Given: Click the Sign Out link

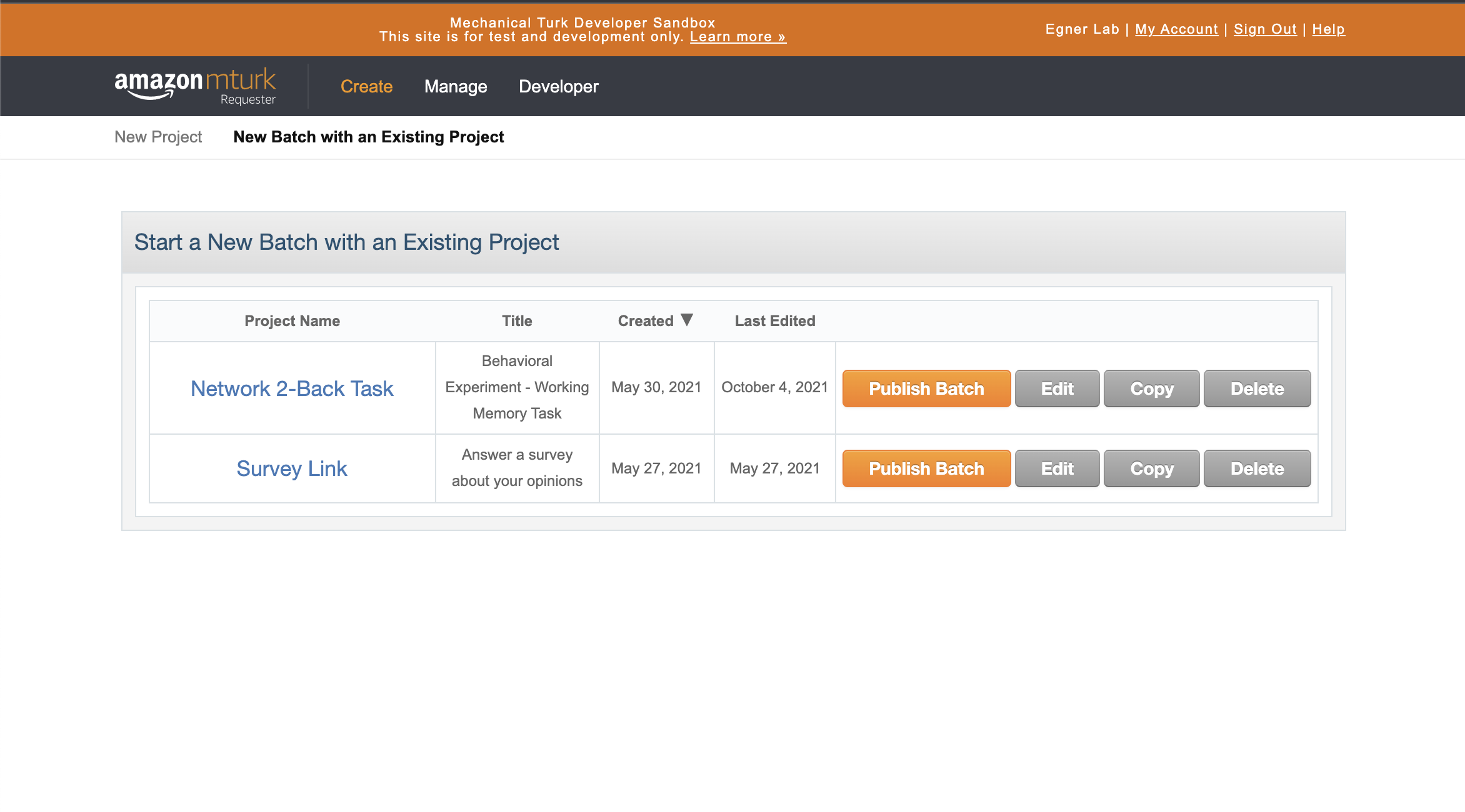Looking at the screenshot, I should [x=1265, y=29].
